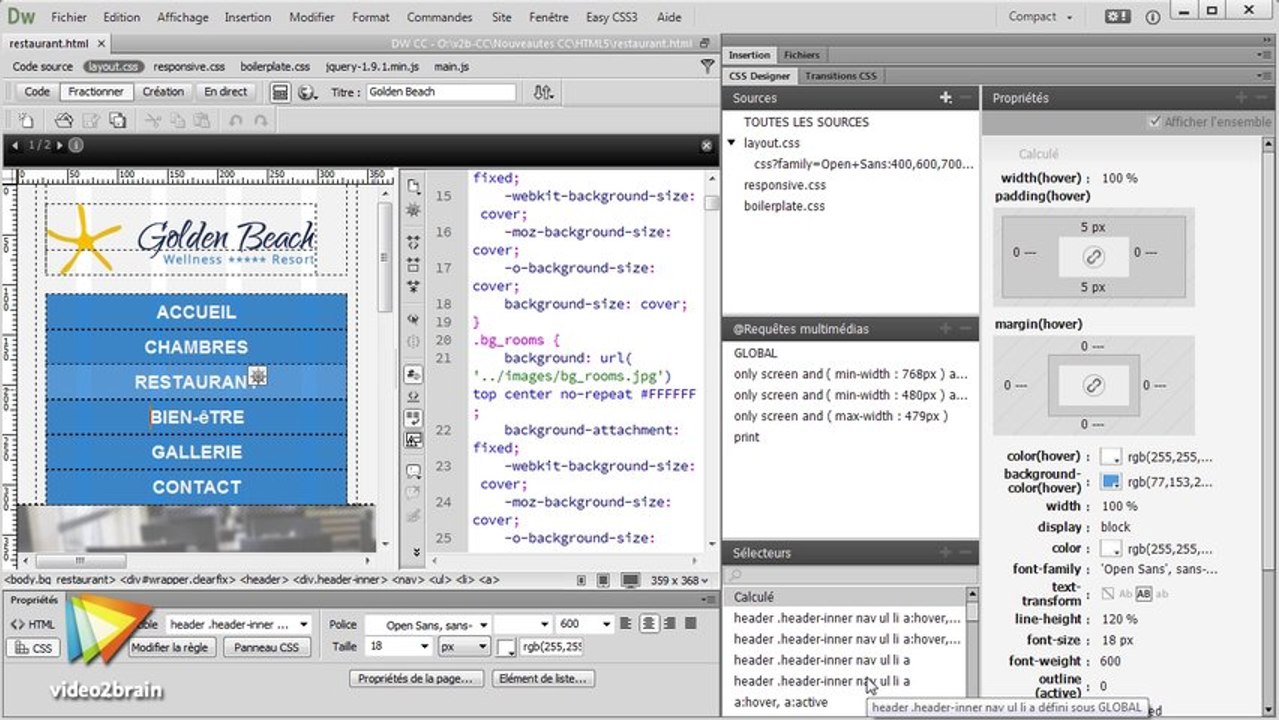Click the new document icon in toolbar
Viewport: 1279px width, 720px height.
tap(27, 120)
